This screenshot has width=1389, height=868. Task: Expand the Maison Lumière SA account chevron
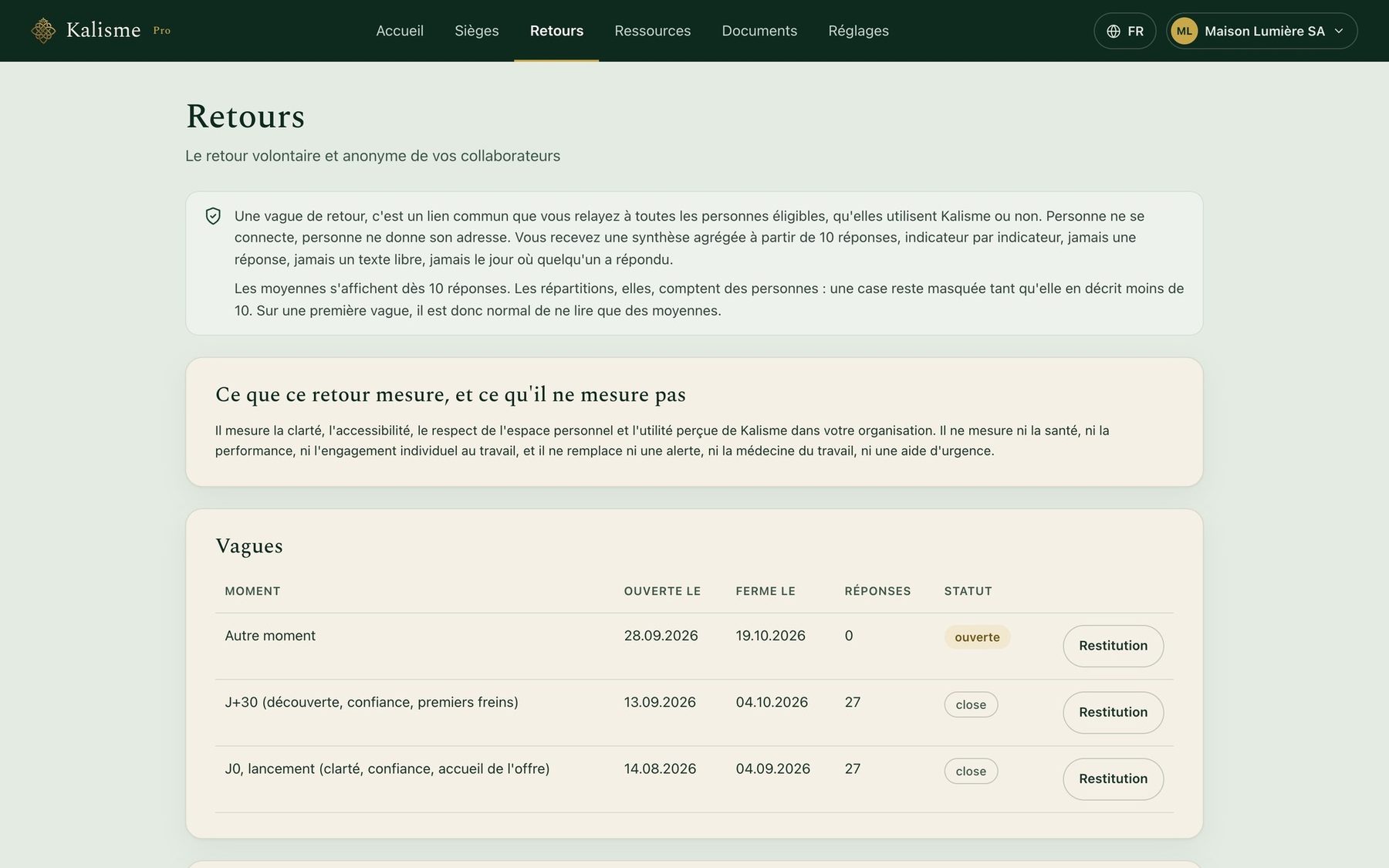point(1339,31)
